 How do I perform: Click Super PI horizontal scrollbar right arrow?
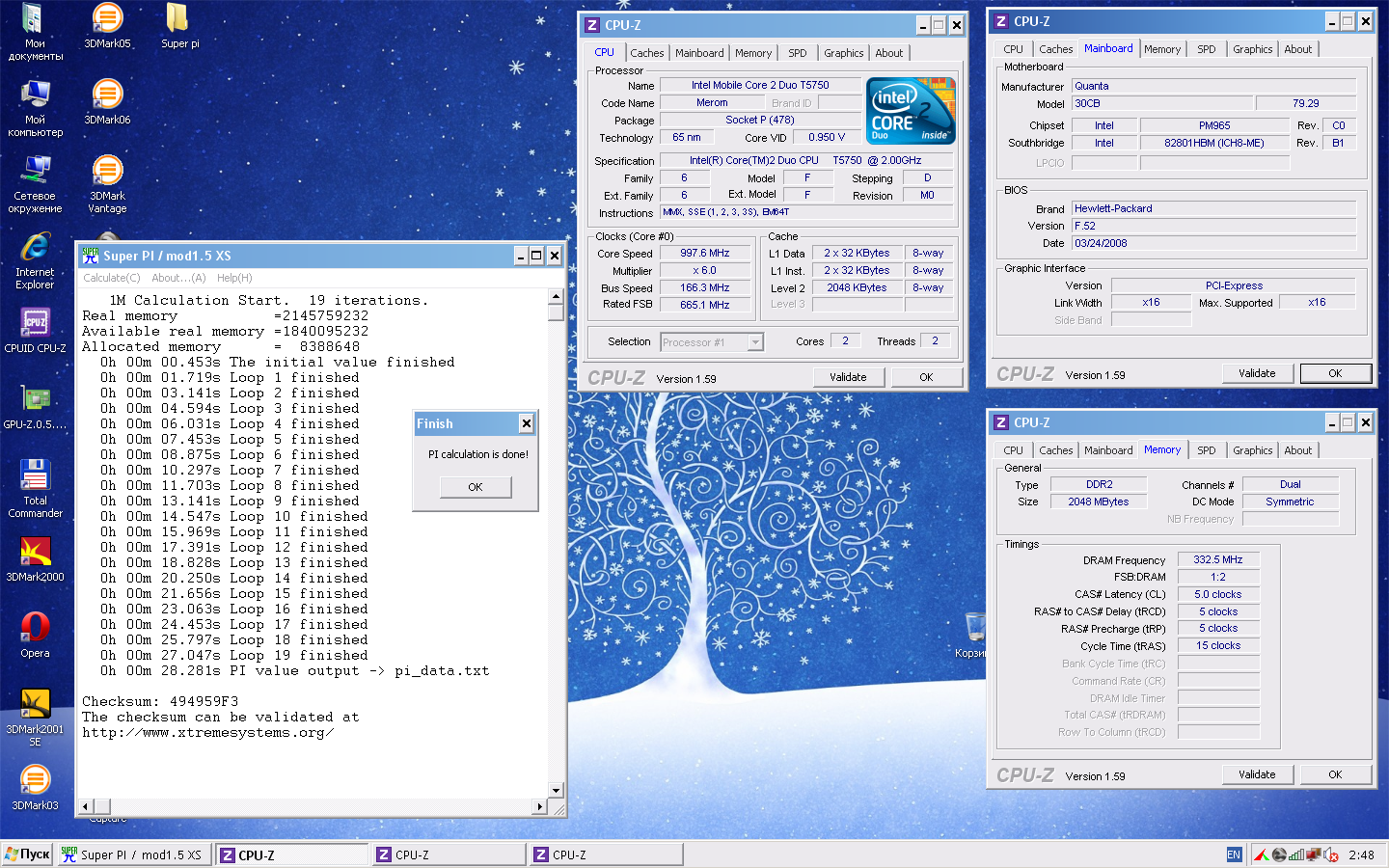pos(539,806)
